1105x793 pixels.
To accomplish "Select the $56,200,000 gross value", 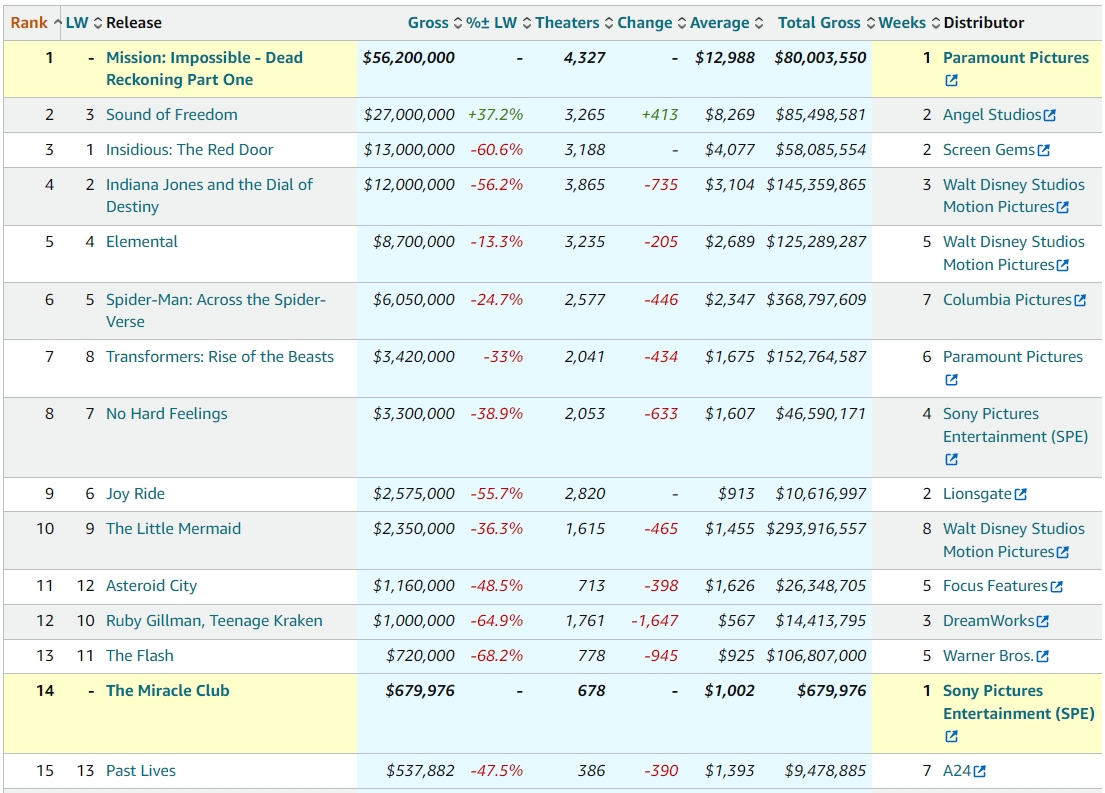I will click(409, 58).
